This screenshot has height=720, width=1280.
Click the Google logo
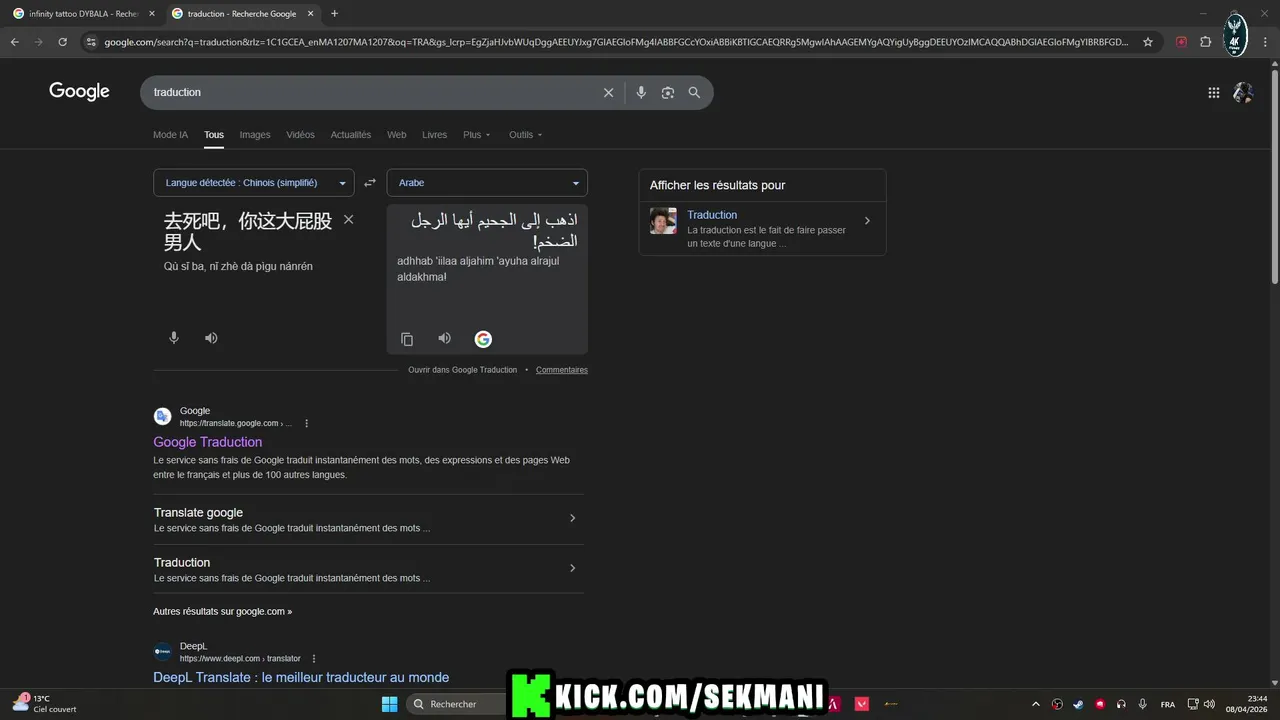click(79, 92)
